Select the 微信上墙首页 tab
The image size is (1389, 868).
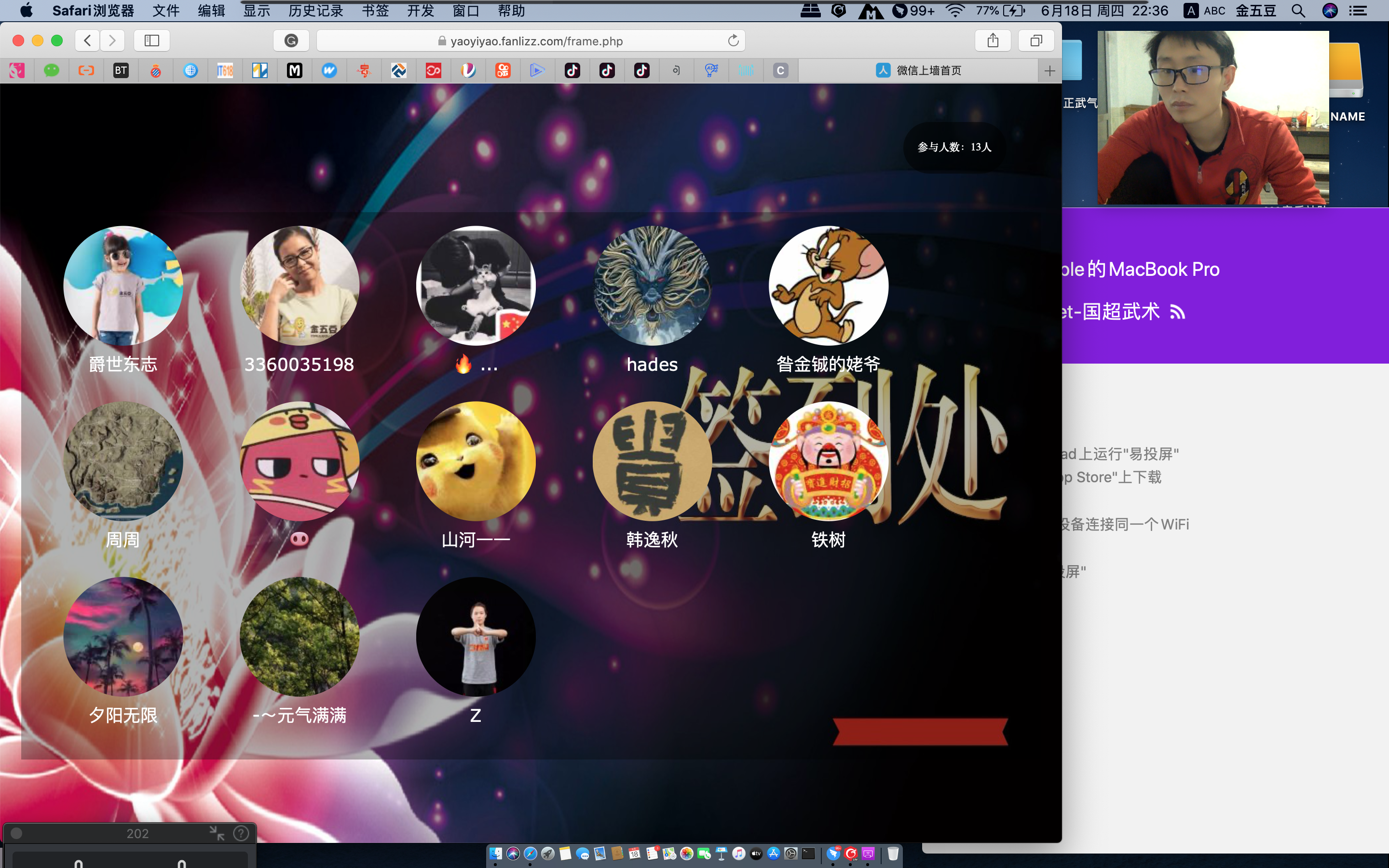click(918, 70)
